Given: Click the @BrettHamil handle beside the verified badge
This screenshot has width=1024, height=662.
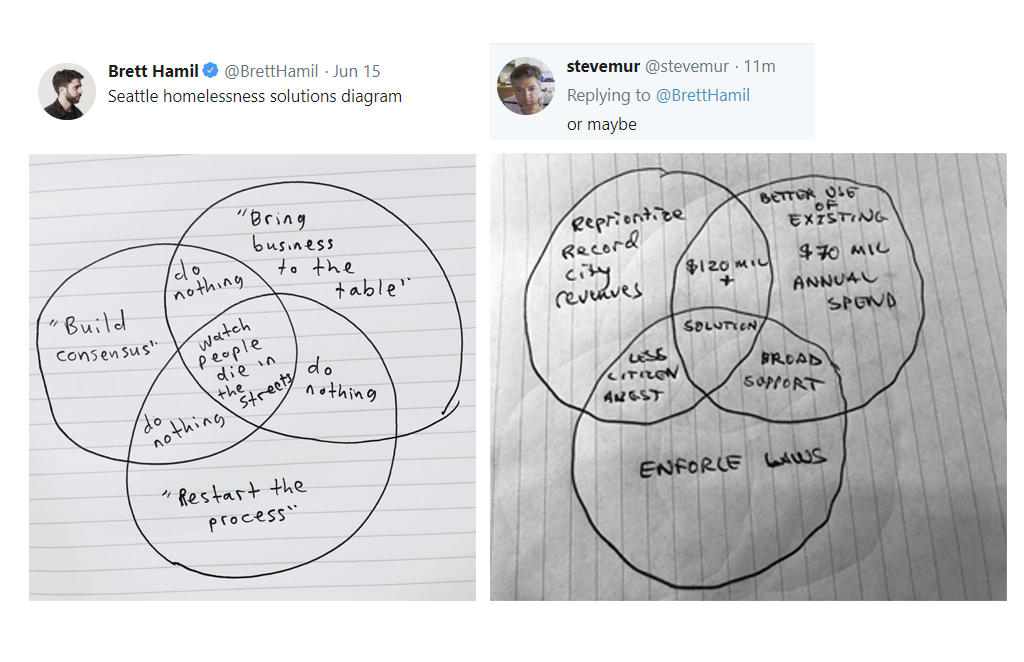Looking at the screenshot, I should (271, 71).
